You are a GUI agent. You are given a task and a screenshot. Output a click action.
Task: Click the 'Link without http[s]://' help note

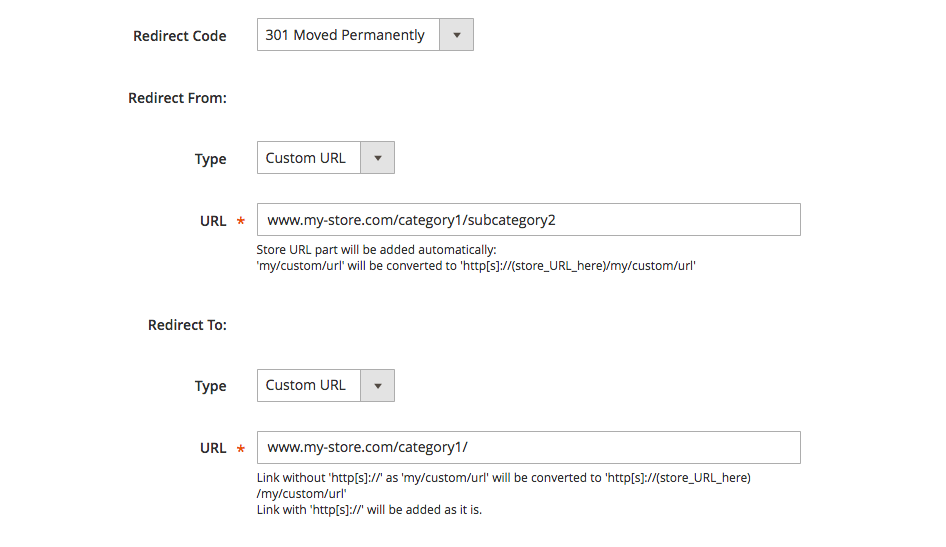coord(504,485)
